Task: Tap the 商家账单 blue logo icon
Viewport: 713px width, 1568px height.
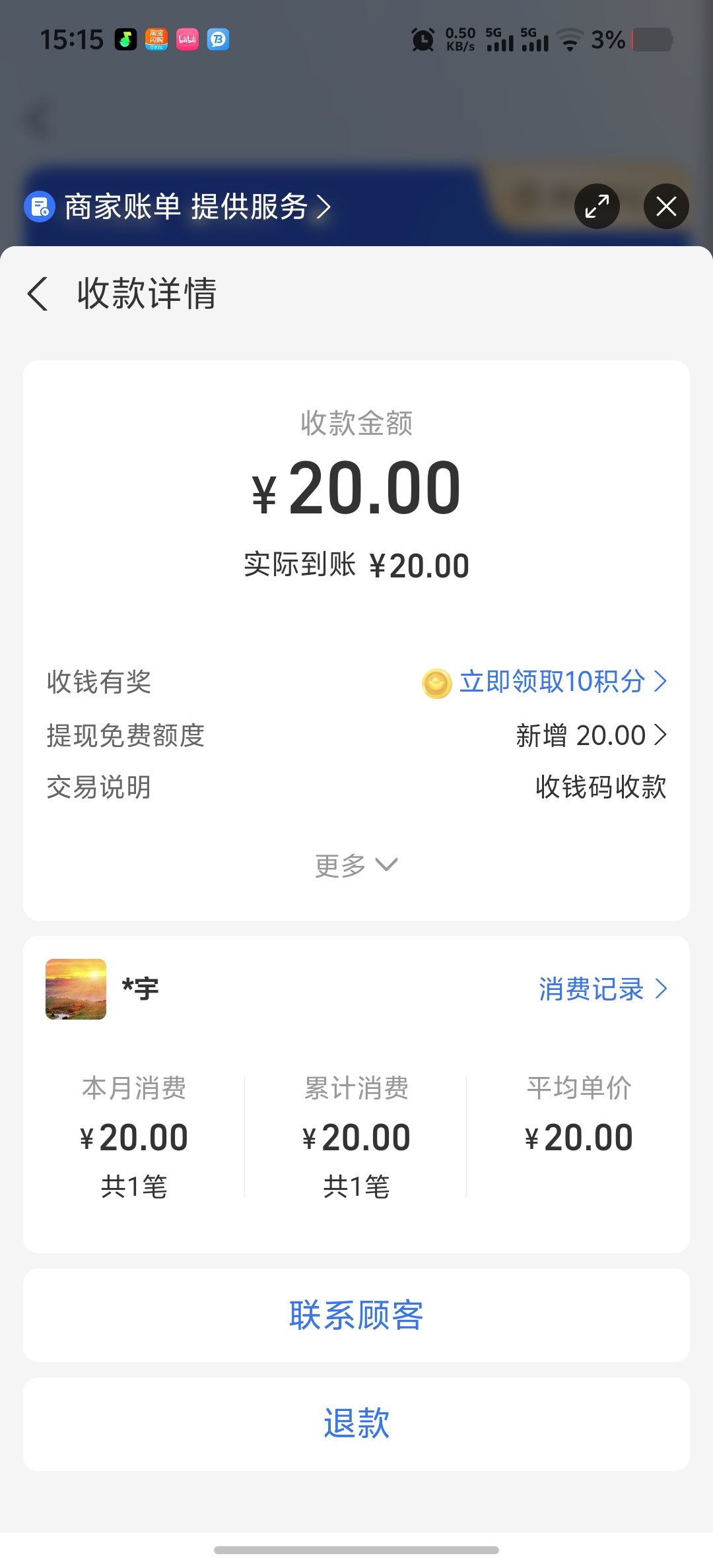Action: [x=40, y=207]
